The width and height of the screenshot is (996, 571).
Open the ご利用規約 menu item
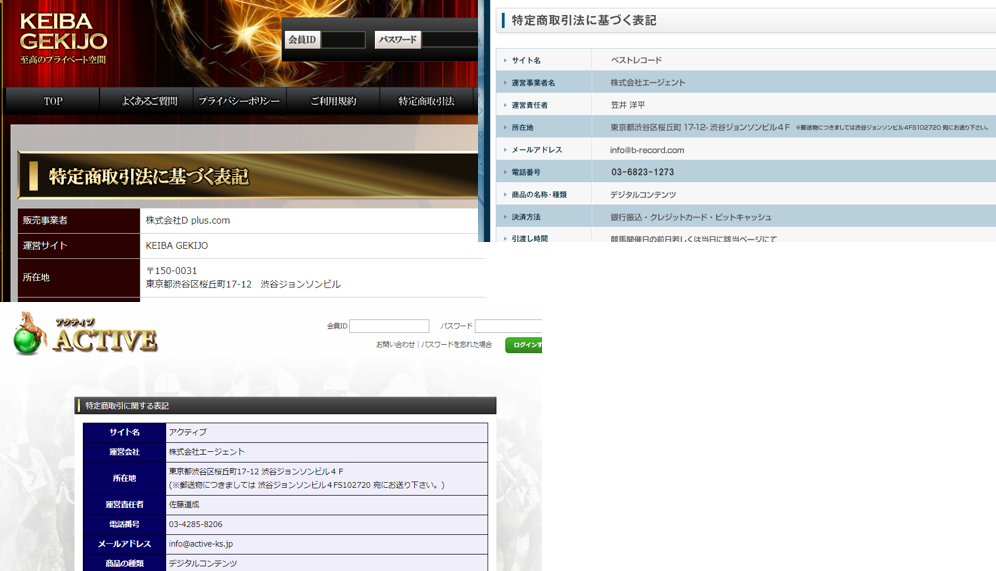(333, 101)
